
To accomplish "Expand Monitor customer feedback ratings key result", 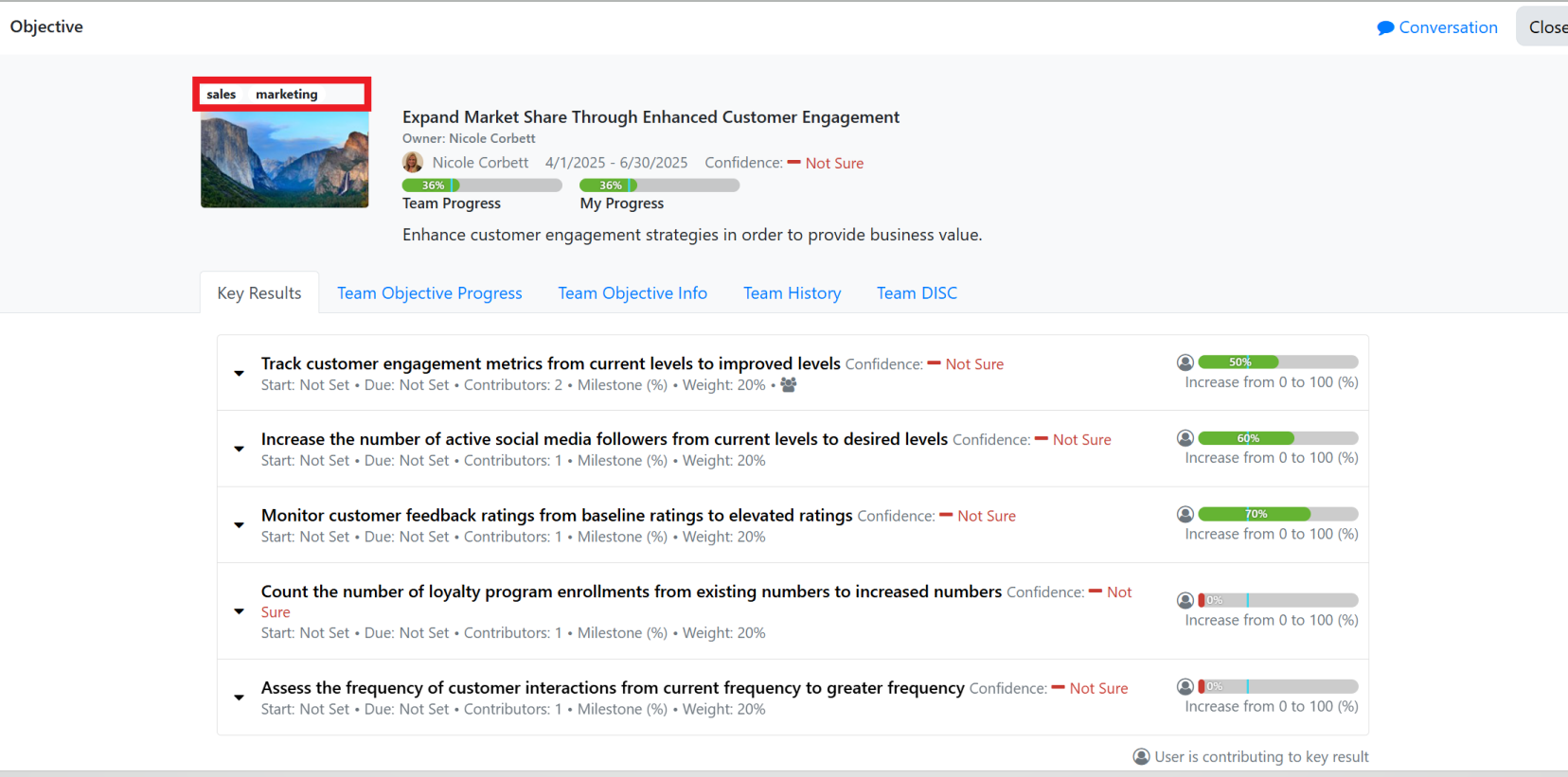I will [x=240, y=524].
